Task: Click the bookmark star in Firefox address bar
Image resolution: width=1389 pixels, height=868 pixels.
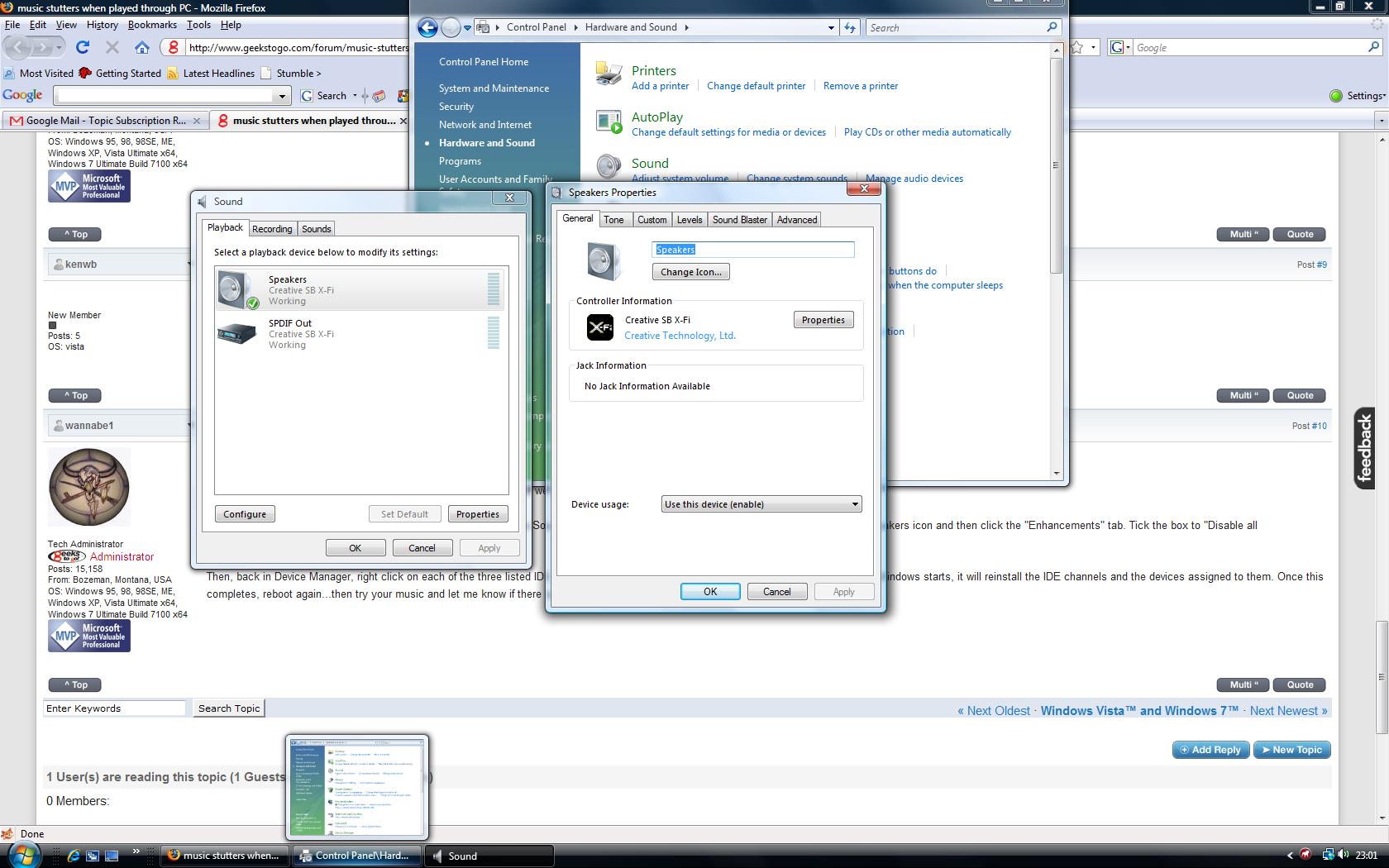Action: [x=1076, y=47]
